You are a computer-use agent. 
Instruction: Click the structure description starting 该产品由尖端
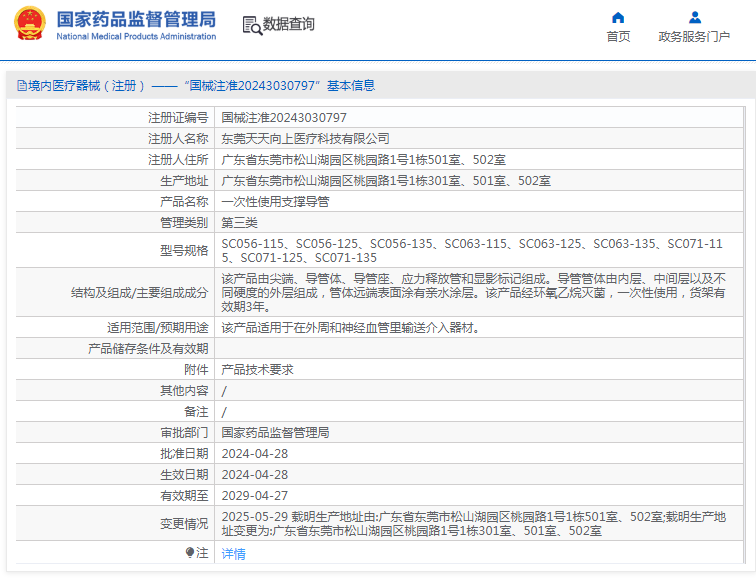(x=473, y=293)
